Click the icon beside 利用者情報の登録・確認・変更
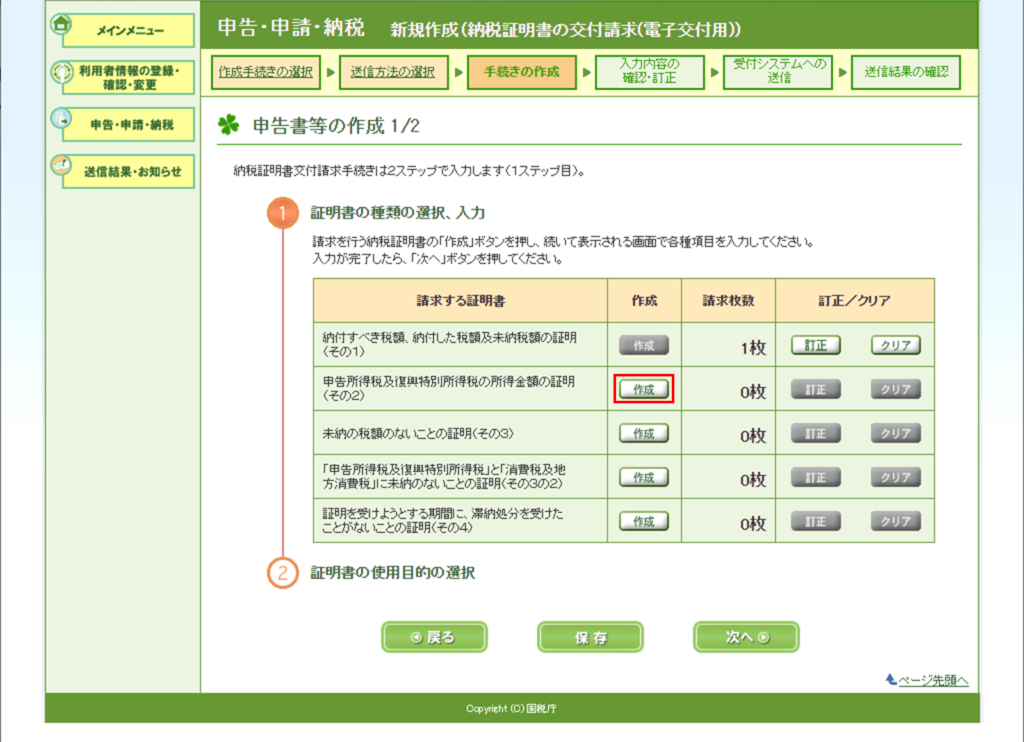The image size is (1024, 742). (x=60, y=72)
